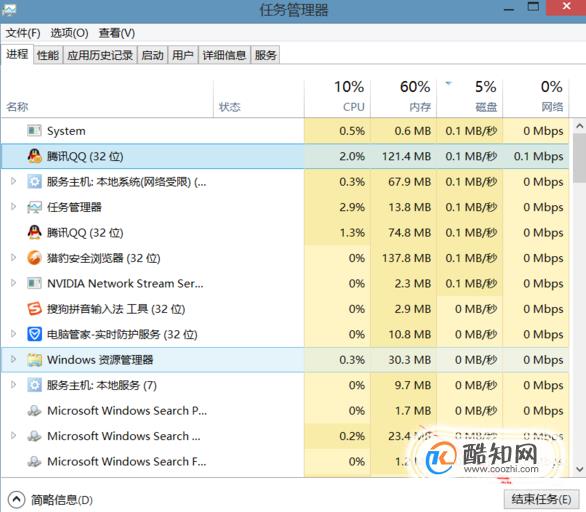The image size is (586, 512).
Task: Click the 猎豹安全浏览器 browser icon
Action: pyautogui.click(x=34, y=258)
